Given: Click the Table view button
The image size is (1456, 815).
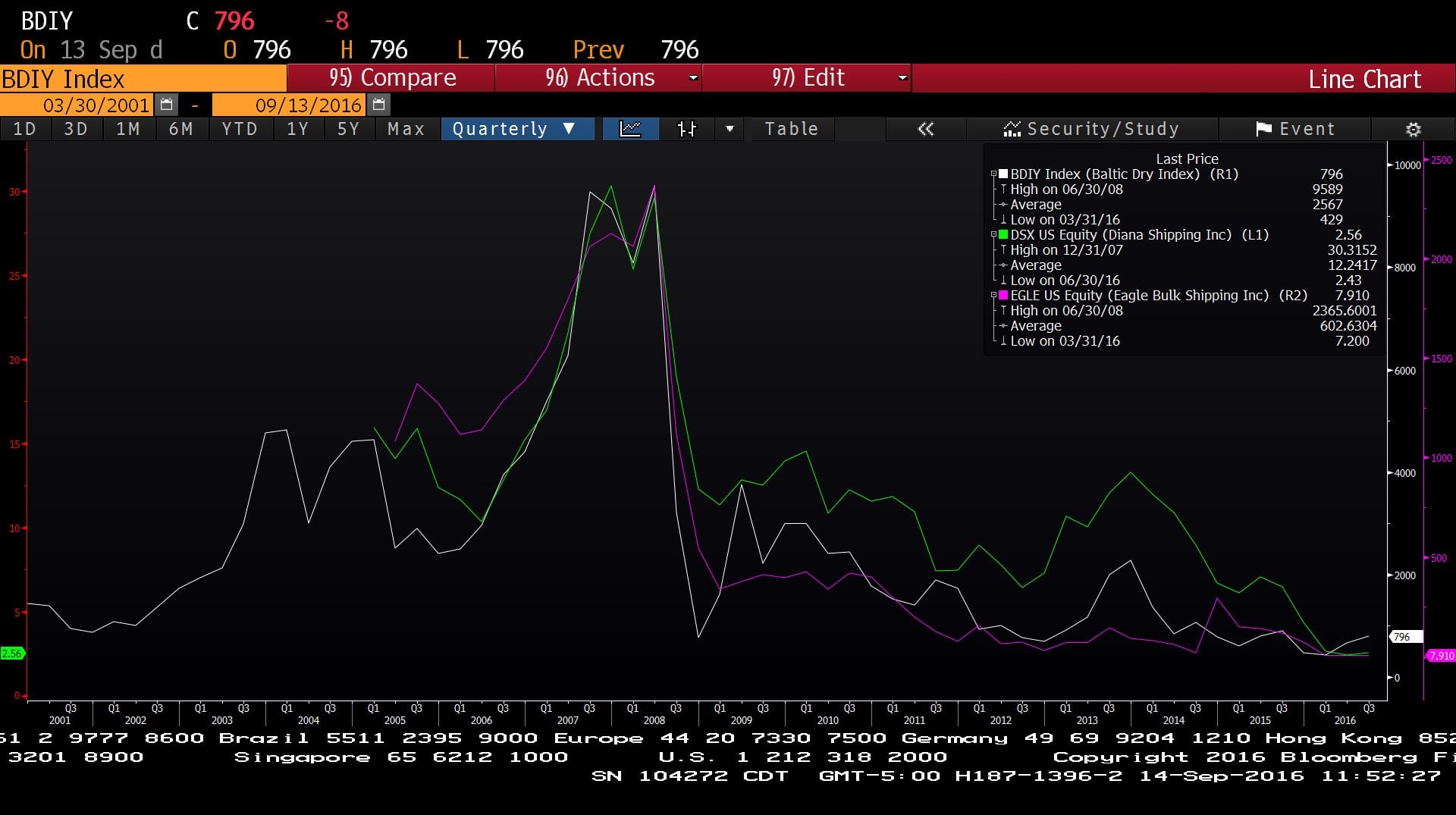Looking at the screenshot, I should click(x=792, y=129).
